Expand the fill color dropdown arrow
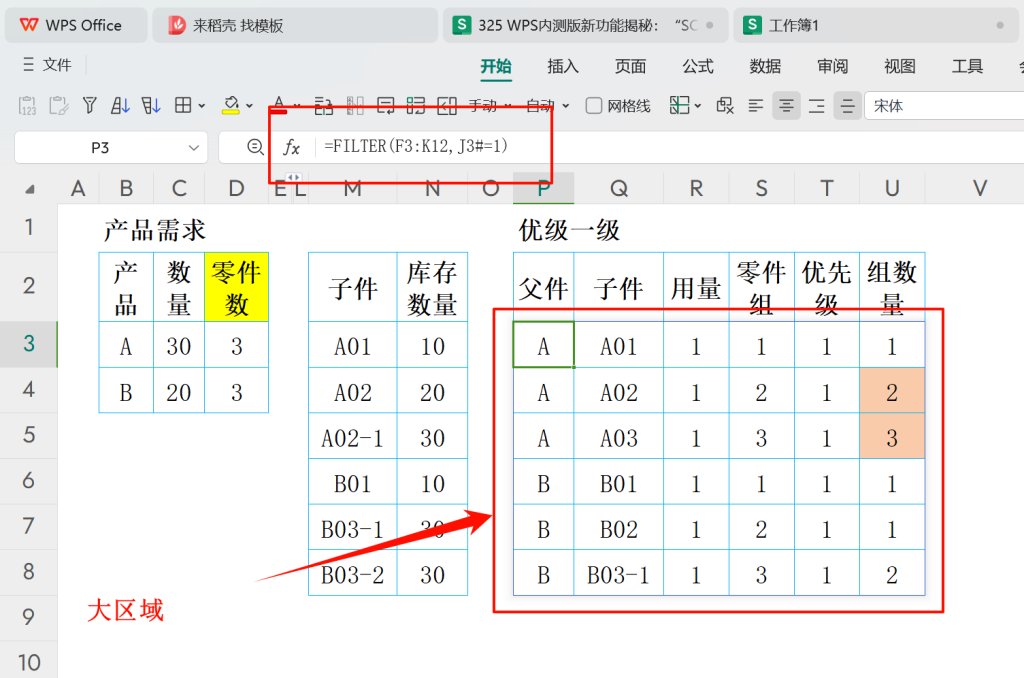This screenshot has width=1024, height=678. [x=249, y=106]
